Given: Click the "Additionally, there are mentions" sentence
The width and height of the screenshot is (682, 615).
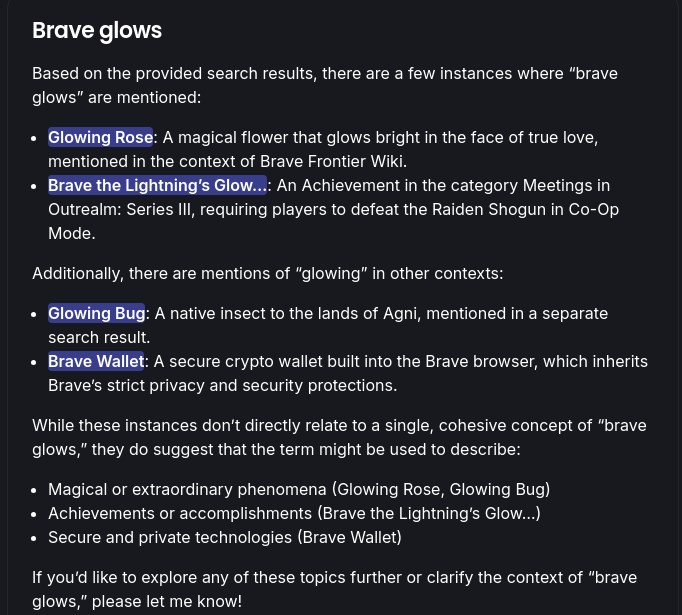Looking at the screenshot, I should 267,274.
